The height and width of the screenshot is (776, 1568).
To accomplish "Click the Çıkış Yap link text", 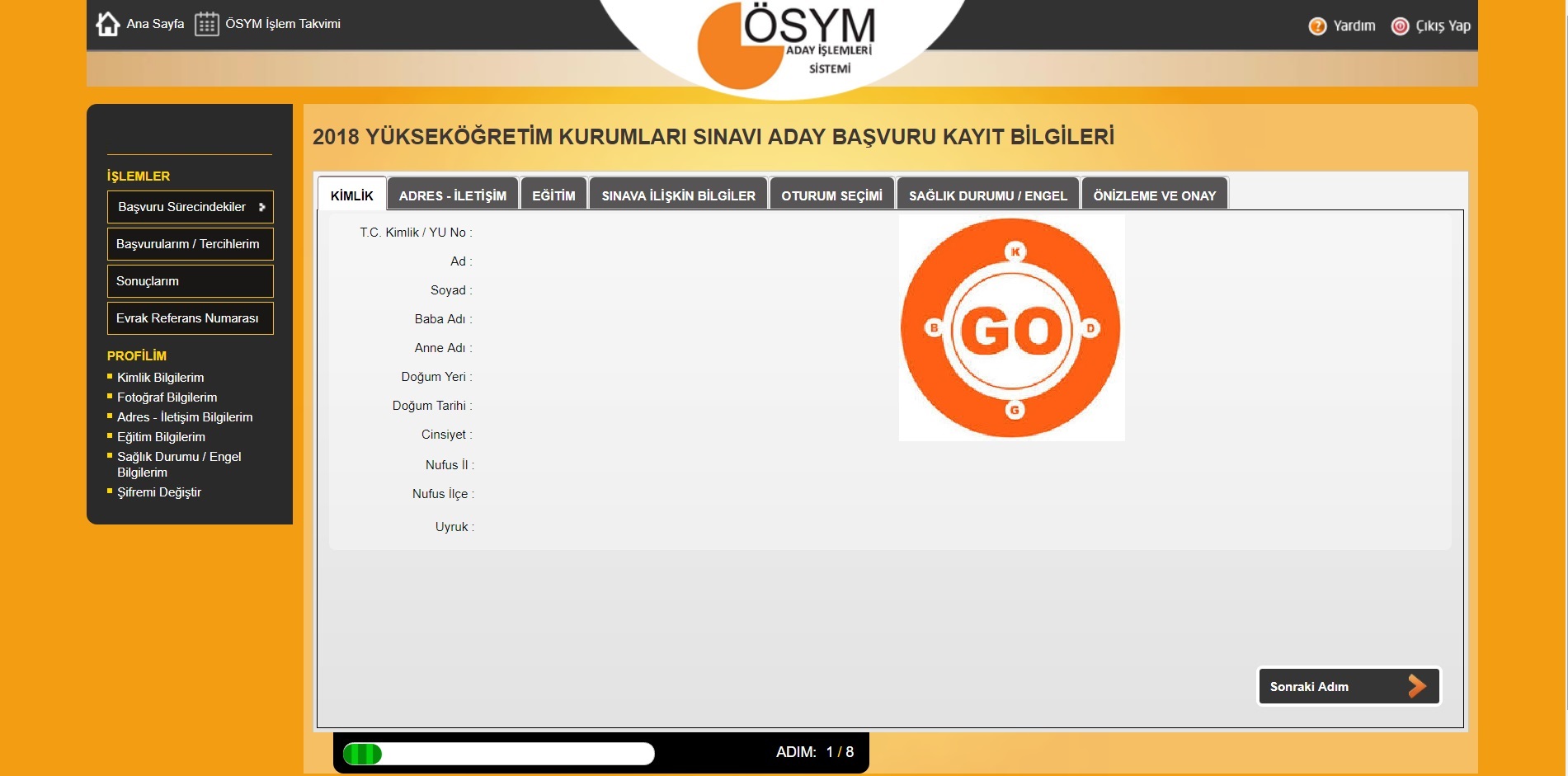I will [x=1443, y=26].
